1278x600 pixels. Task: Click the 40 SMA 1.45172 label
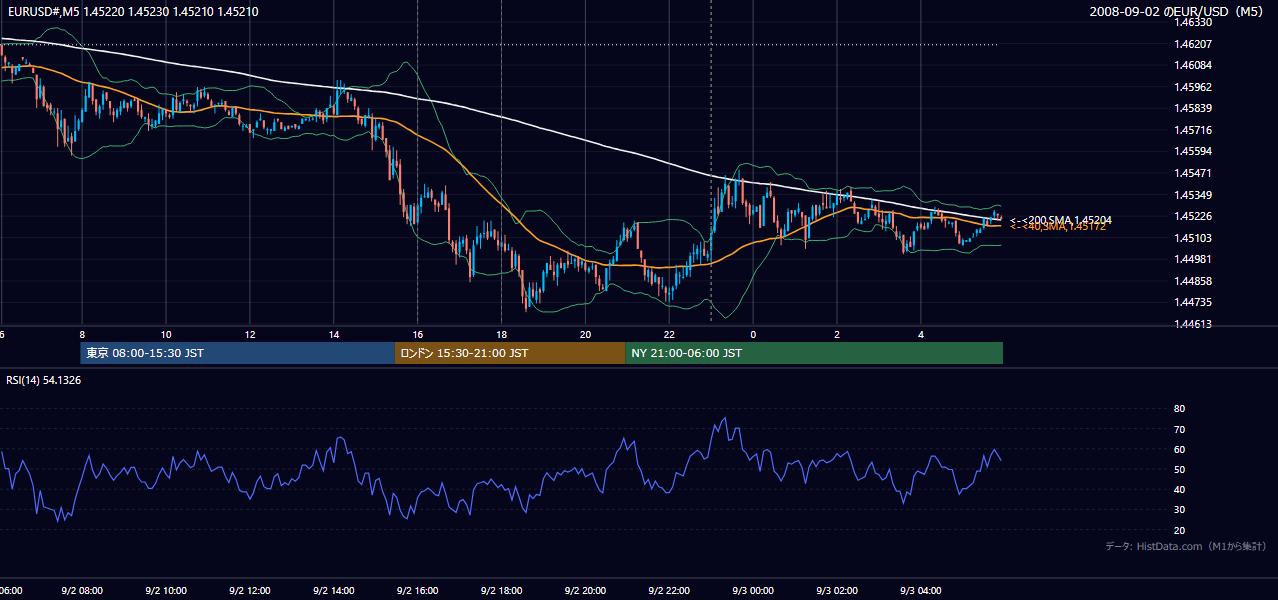[x=1058, y=227]
